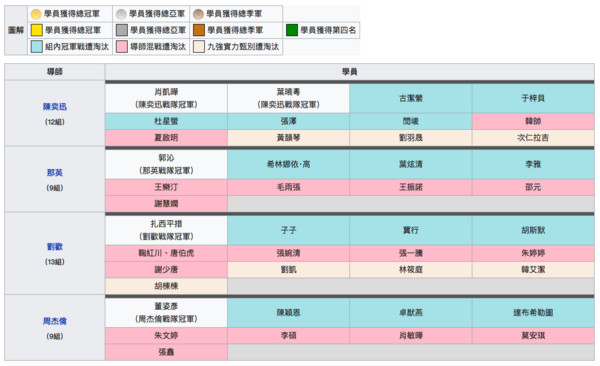Click the (12組) count under 陳奕迅

pyautogui.click(x=55, y=122)
